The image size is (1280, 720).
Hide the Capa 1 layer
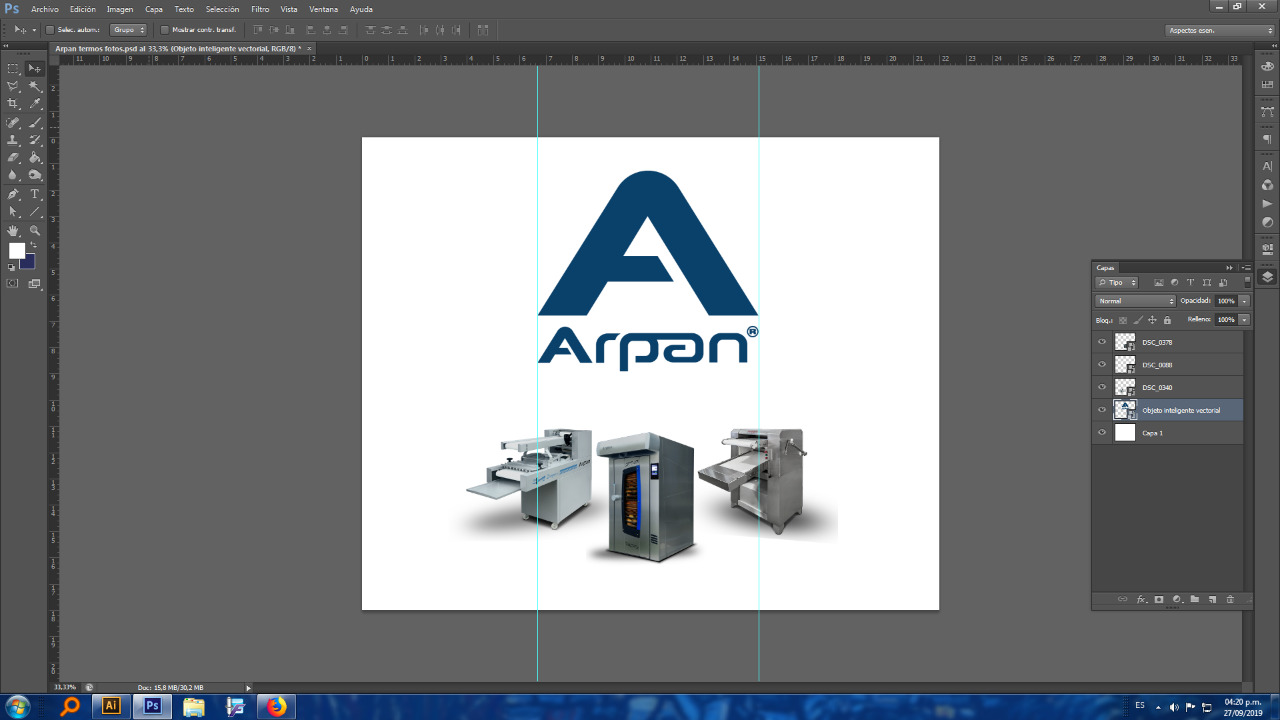1102,433
